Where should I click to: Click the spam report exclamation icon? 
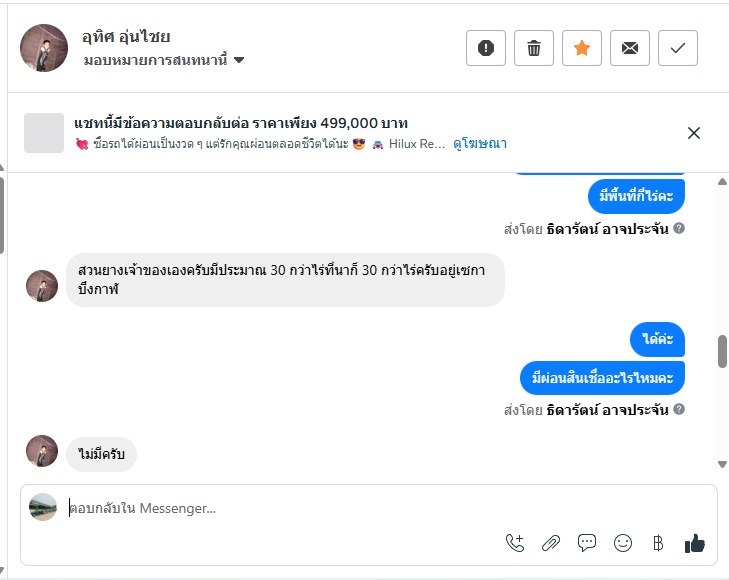pyautogui.click(x=486, y=48)
